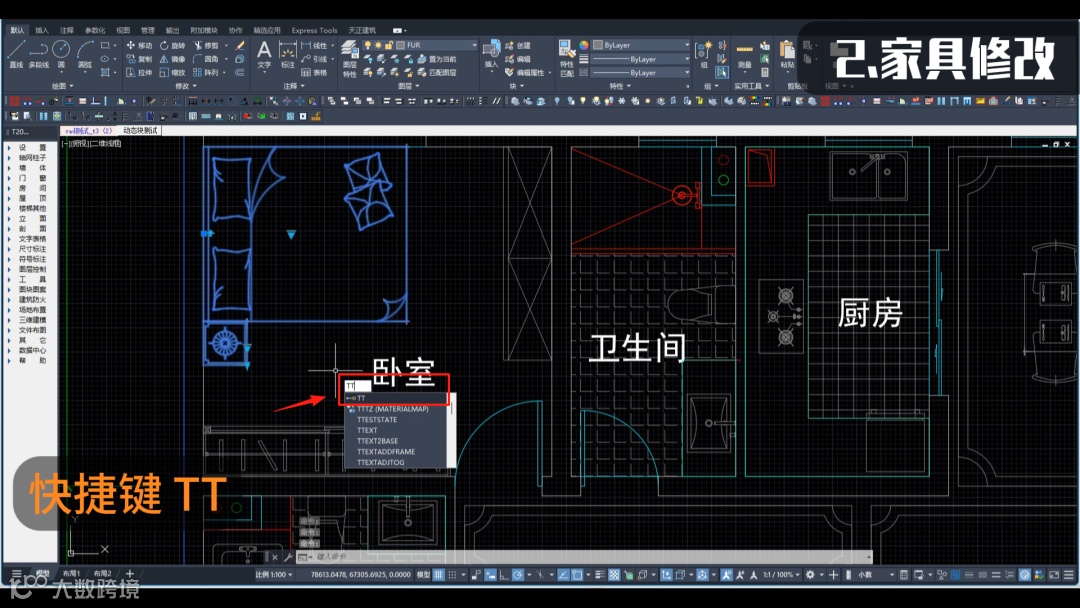Click the command line input field
The height and width of the screenshot is (608, 1080).
point(585,556)
